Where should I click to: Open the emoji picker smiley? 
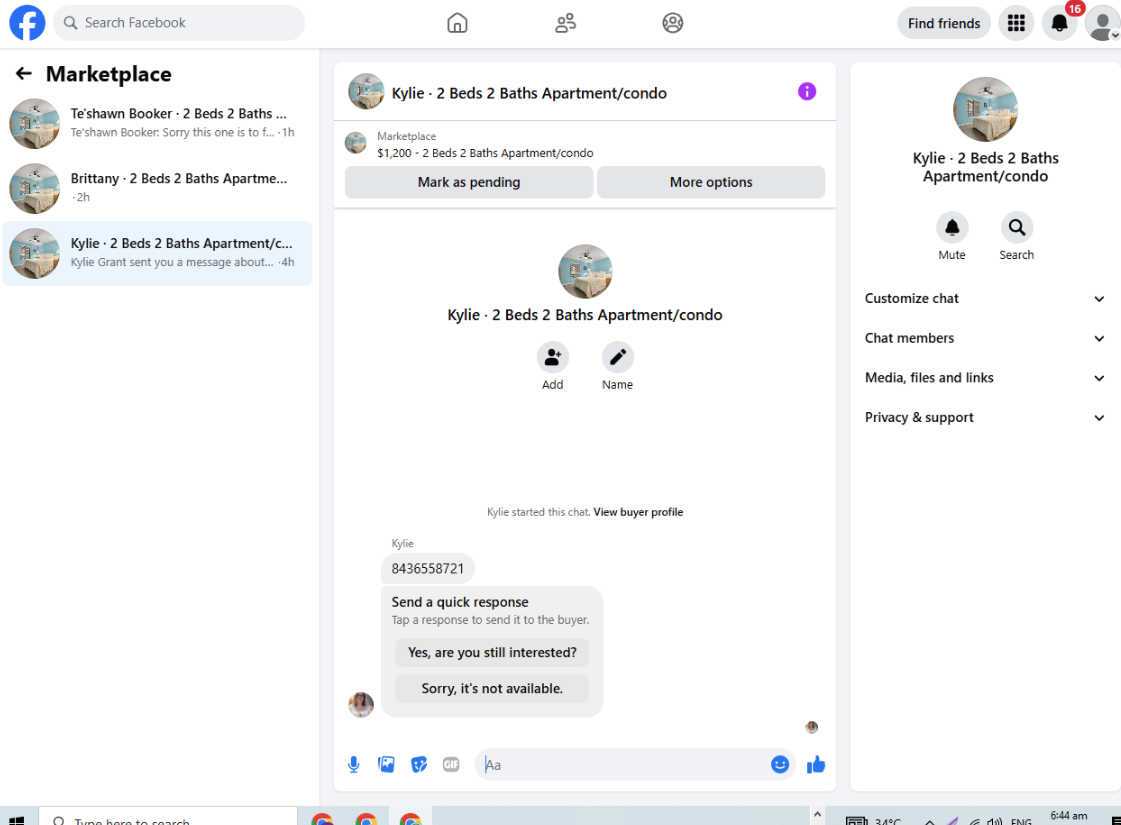pos(779,764)
